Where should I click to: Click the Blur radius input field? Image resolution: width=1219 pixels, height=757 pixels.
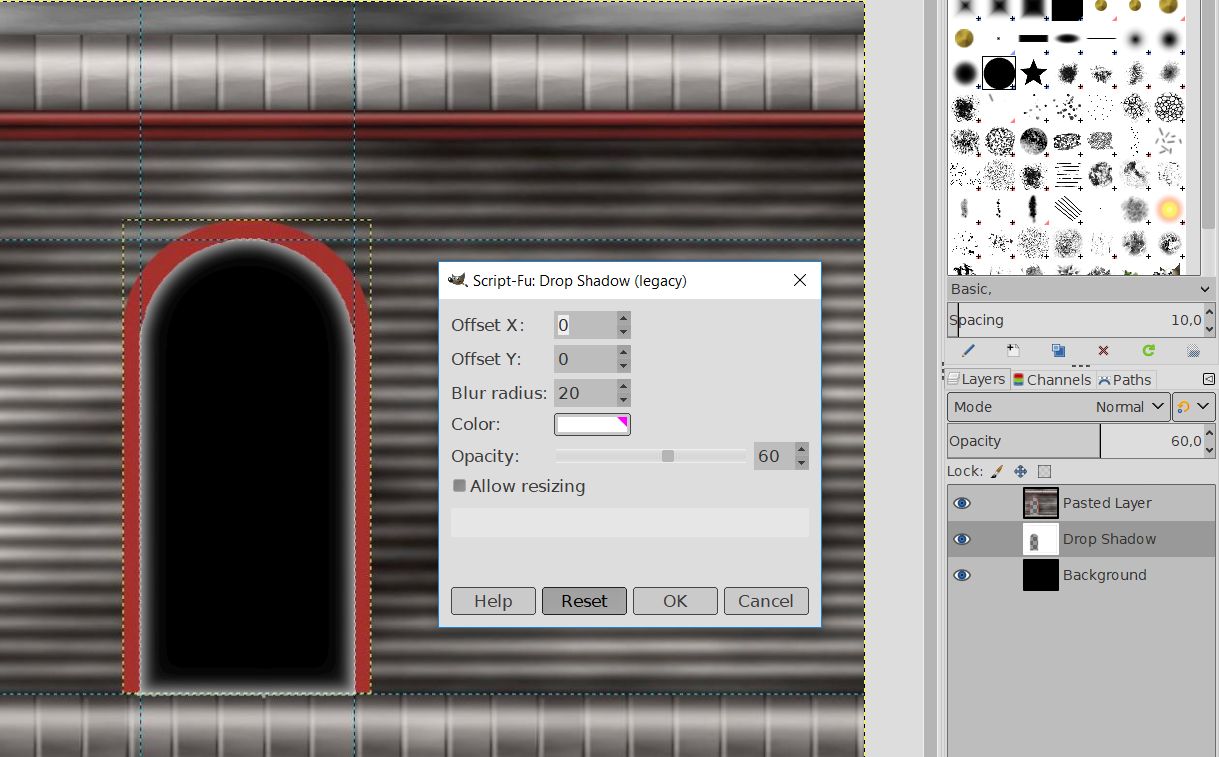point(584,392)
